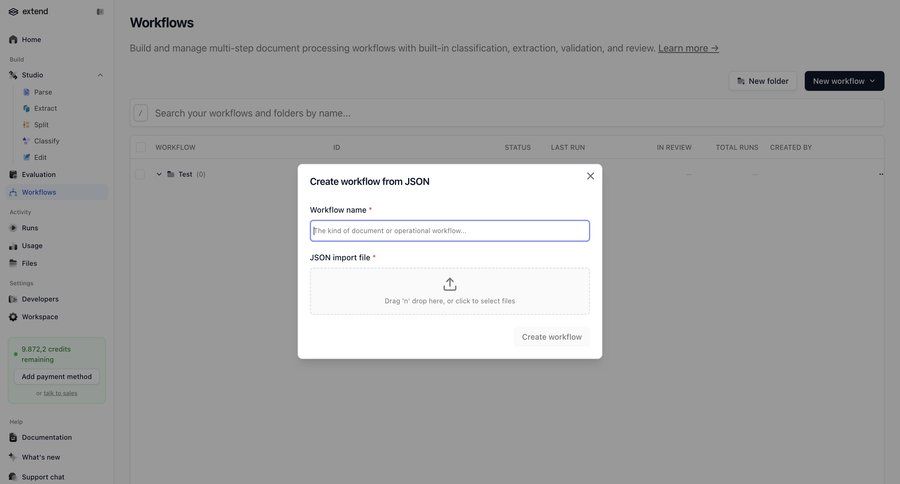Toggle the select-all workflows checkbox

coord(141,148)
